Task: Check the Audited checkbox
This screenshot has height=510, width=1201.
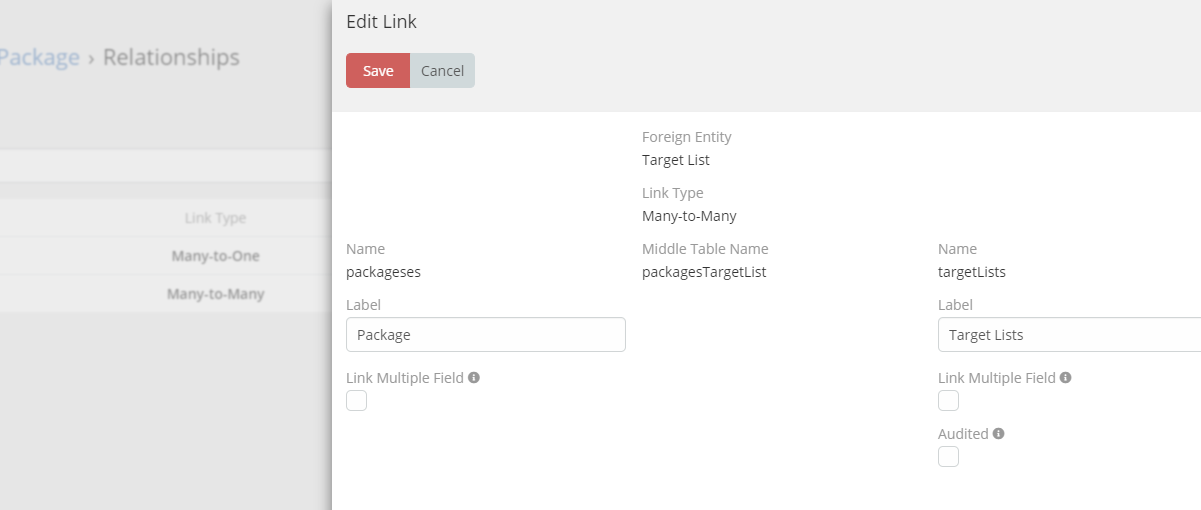Action: click(948, 457)
